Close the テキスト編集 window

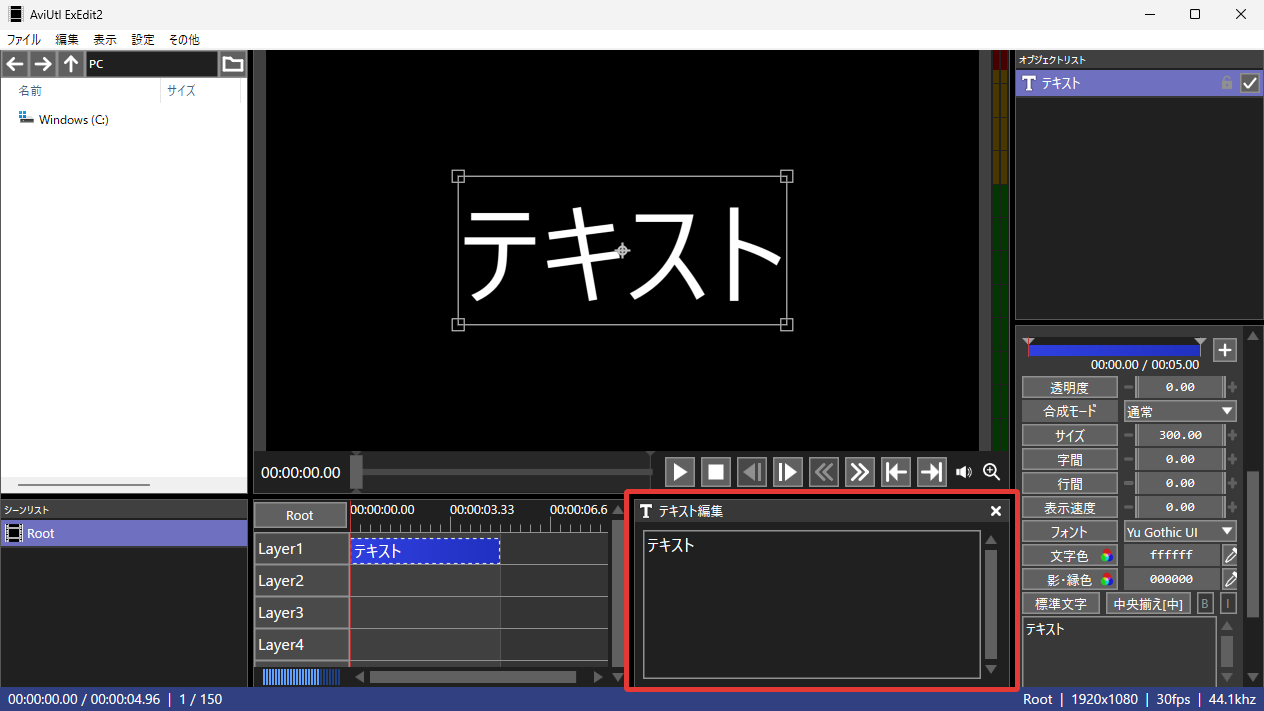(x=995, y=511)
